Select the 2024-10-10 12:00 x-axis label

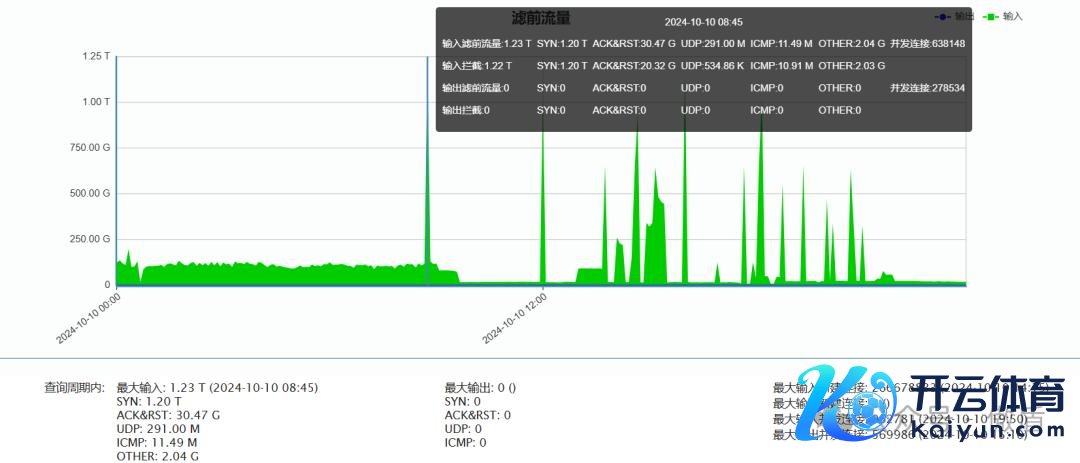[x=513, y=318]
